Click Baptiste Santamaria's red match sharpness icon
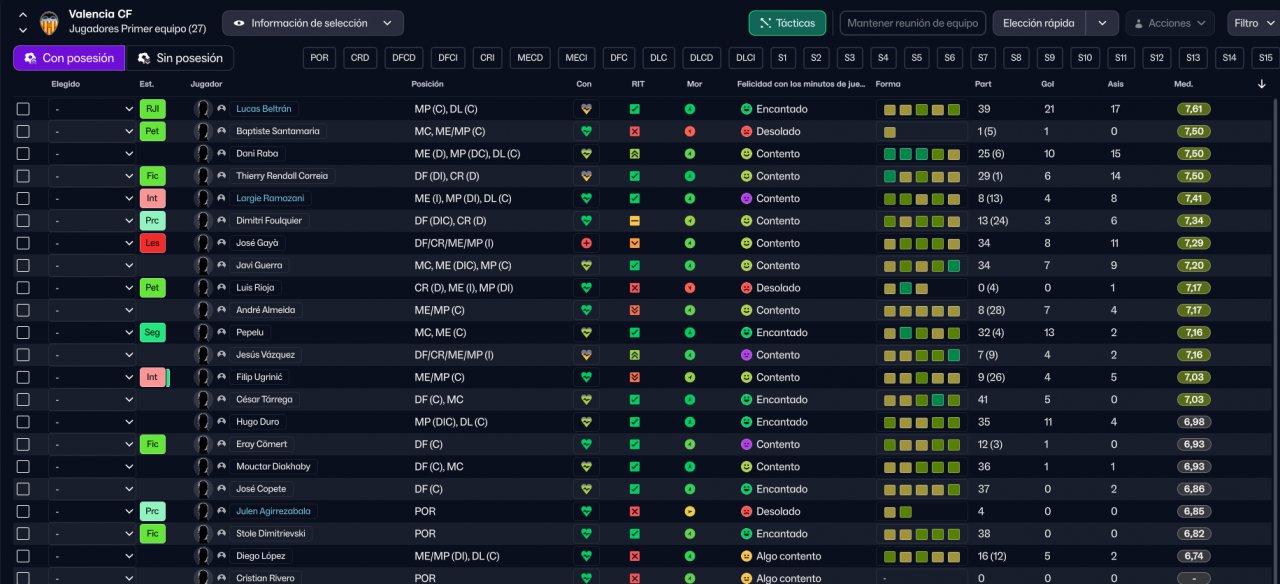1280x584 pixels. 634,131
